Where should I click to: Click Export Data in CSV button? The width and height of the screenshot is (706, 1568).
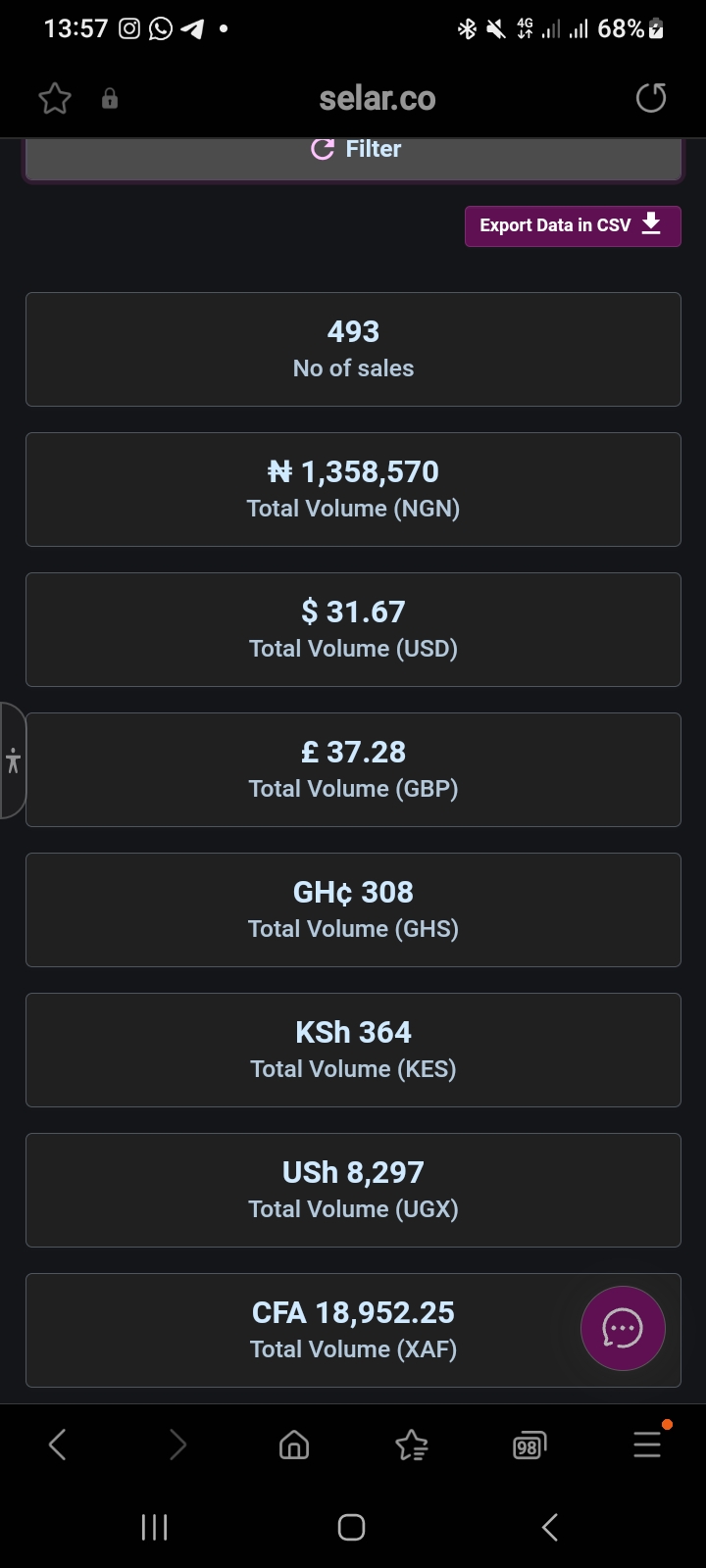click(x=573, y=225)
